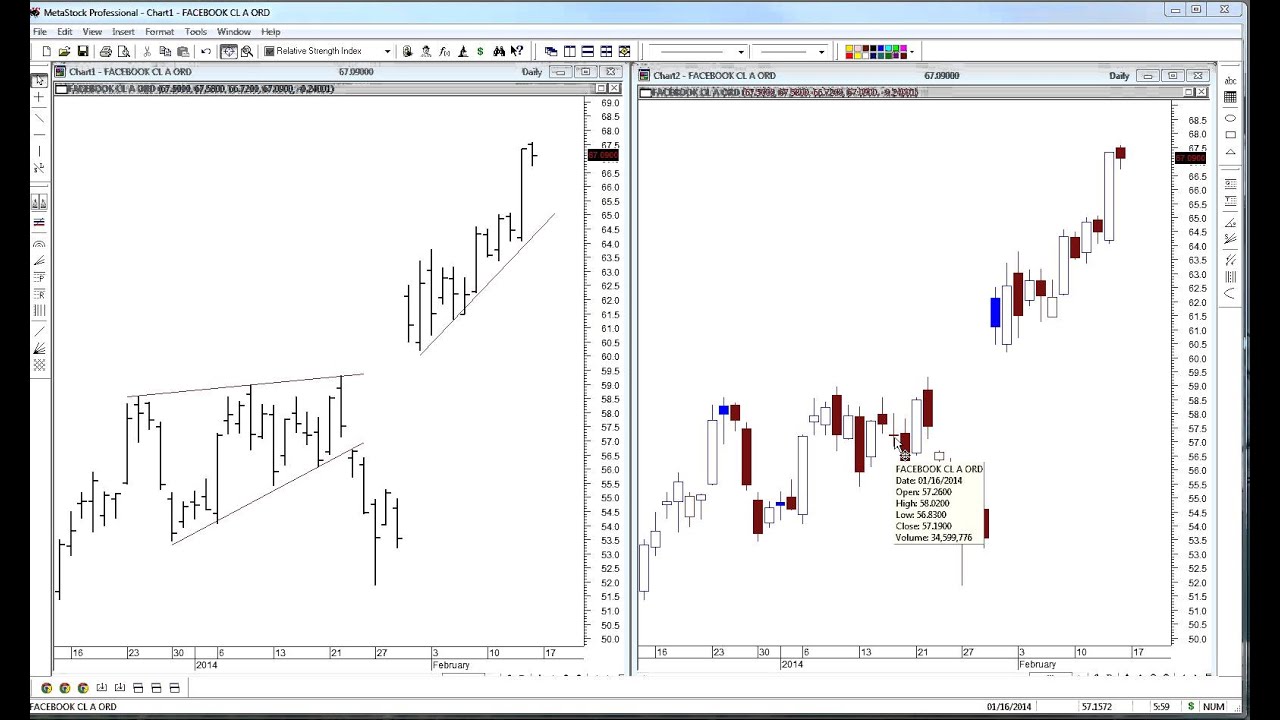Save chart with the floppy disk icon
Screen dimensions: 1280x720
pyautogui.click(x=83, y=51)
